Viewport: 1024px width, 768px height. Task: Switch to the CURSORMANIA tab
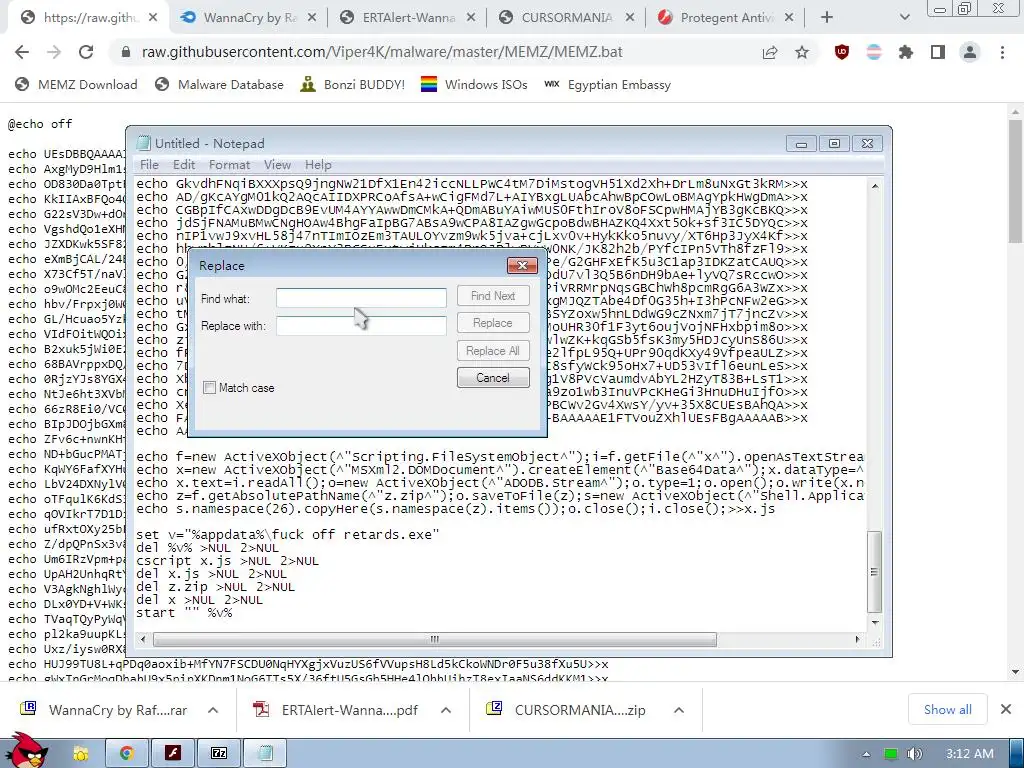pyautogui.click(x=567, y=18)
